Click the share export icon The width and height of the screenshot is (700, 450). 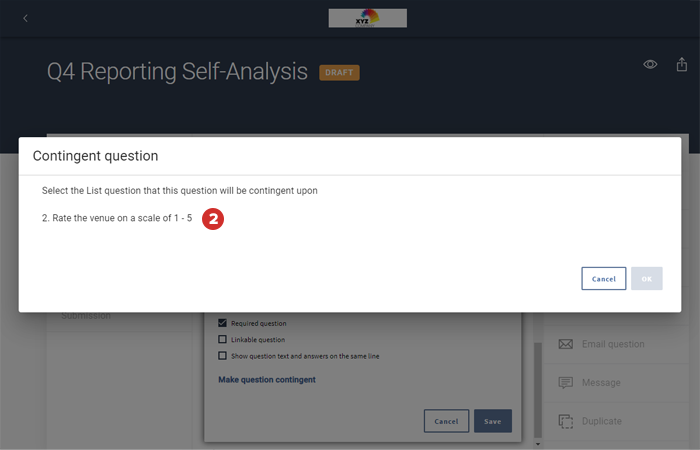[x=683, y=64]
